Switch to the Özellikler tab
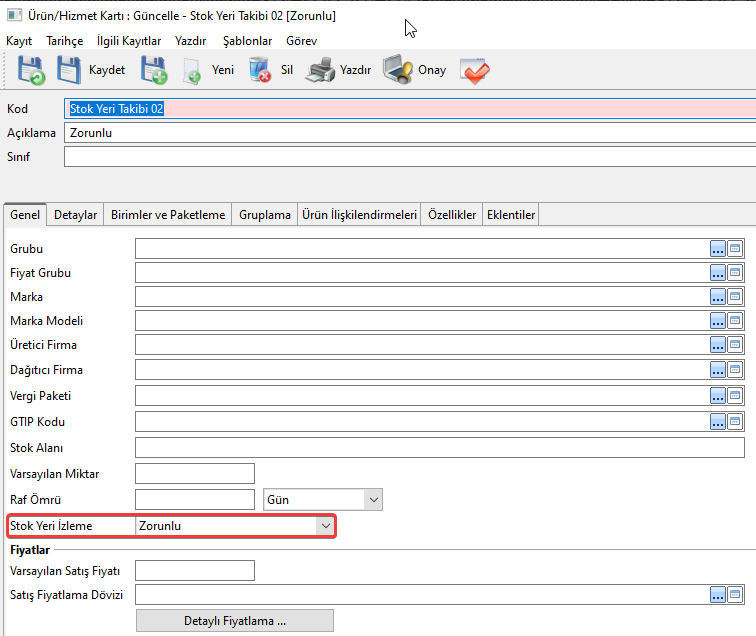The width and height of the screenshot is (756, 636). [x=451, y=215]
